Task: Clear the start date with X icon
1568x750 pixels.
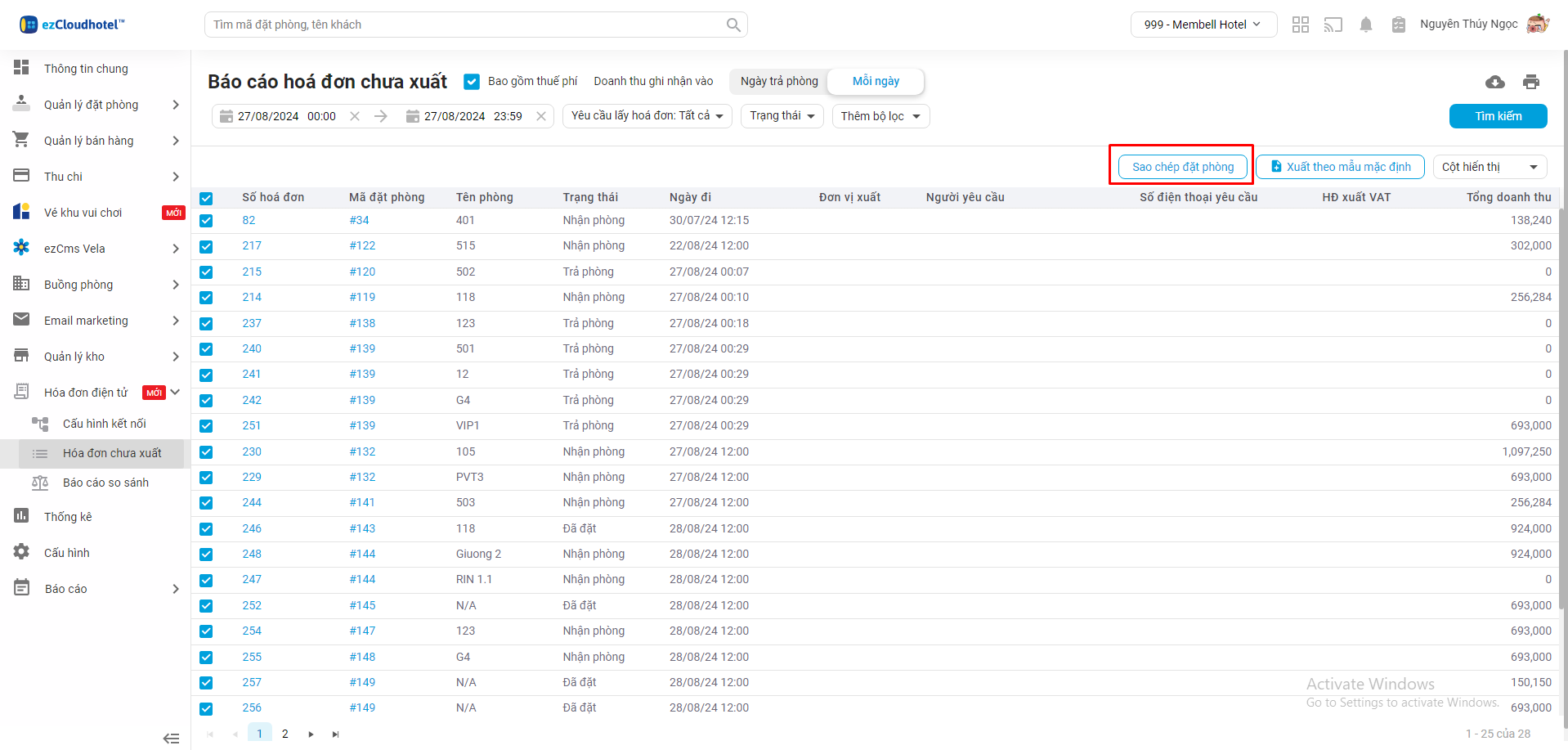Action: coord(355,116)
